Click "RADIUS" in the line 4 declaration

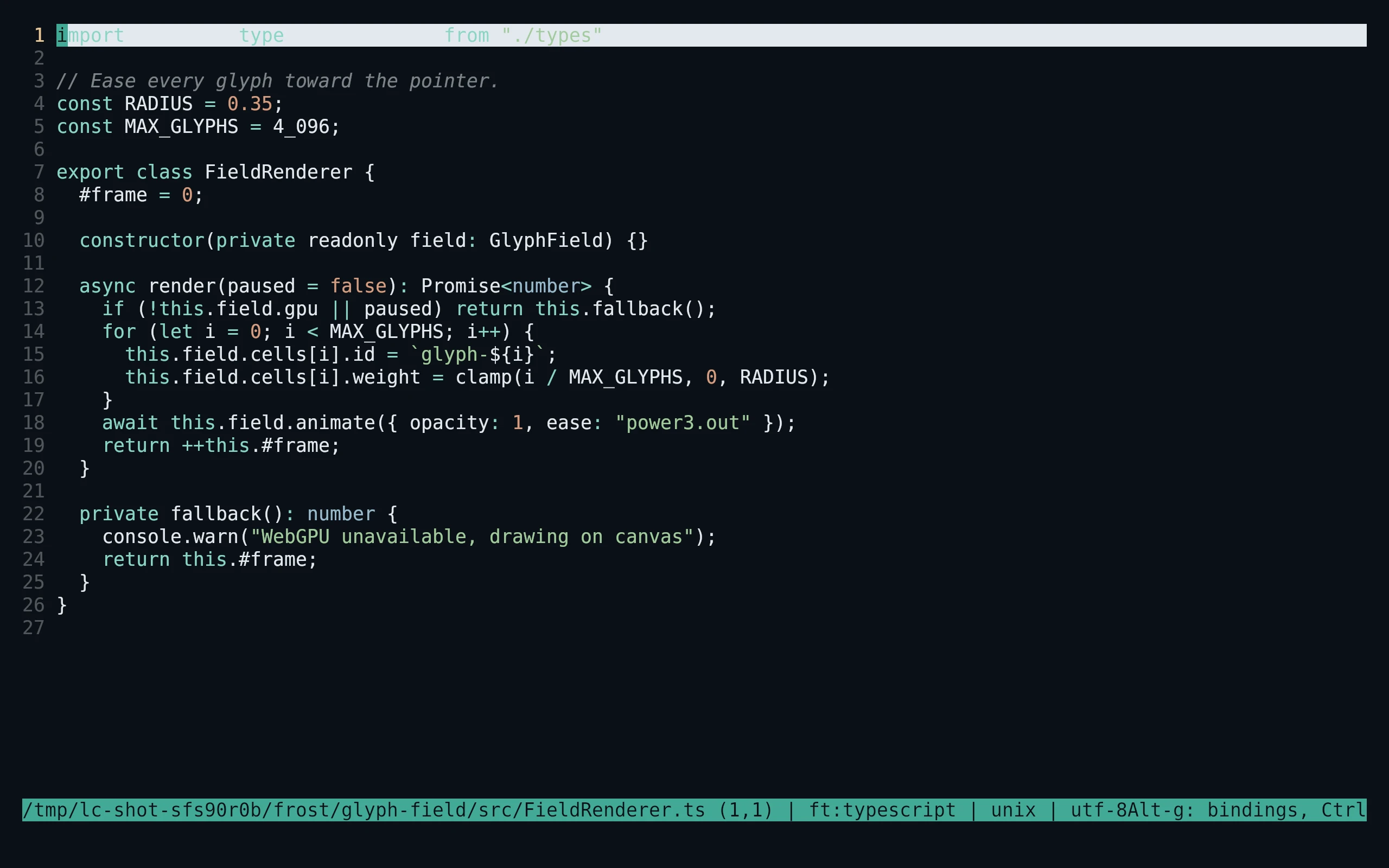[159, 104]
